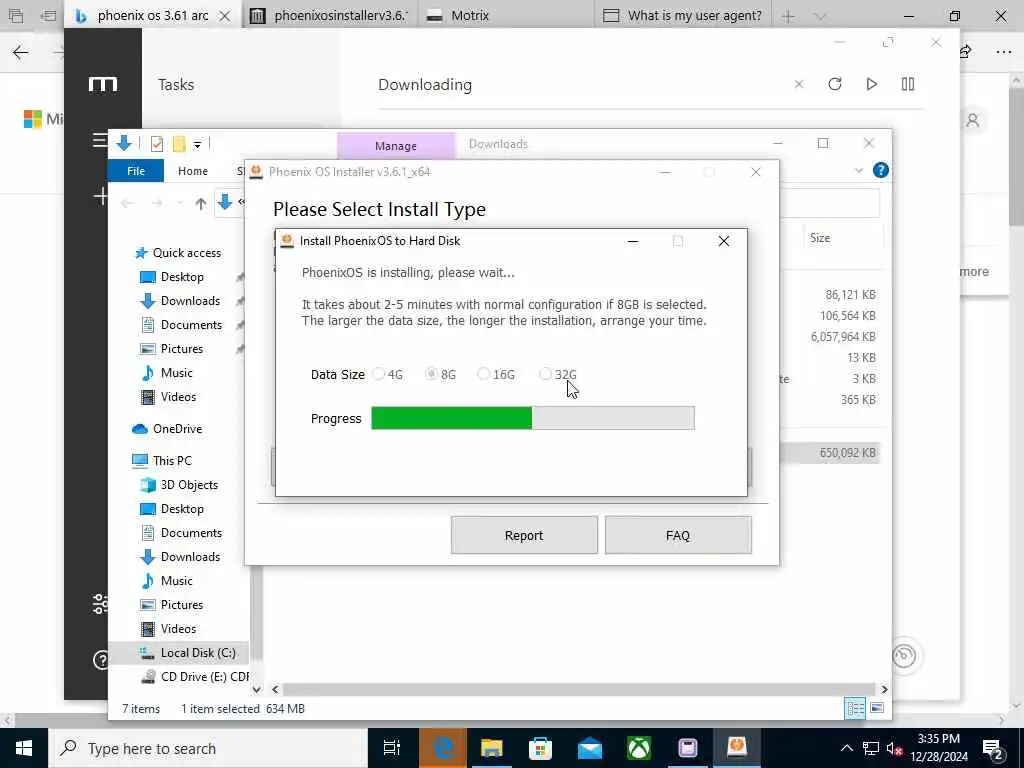
Task: Click the browser back arrow
Action: click(x=21, y=52)
